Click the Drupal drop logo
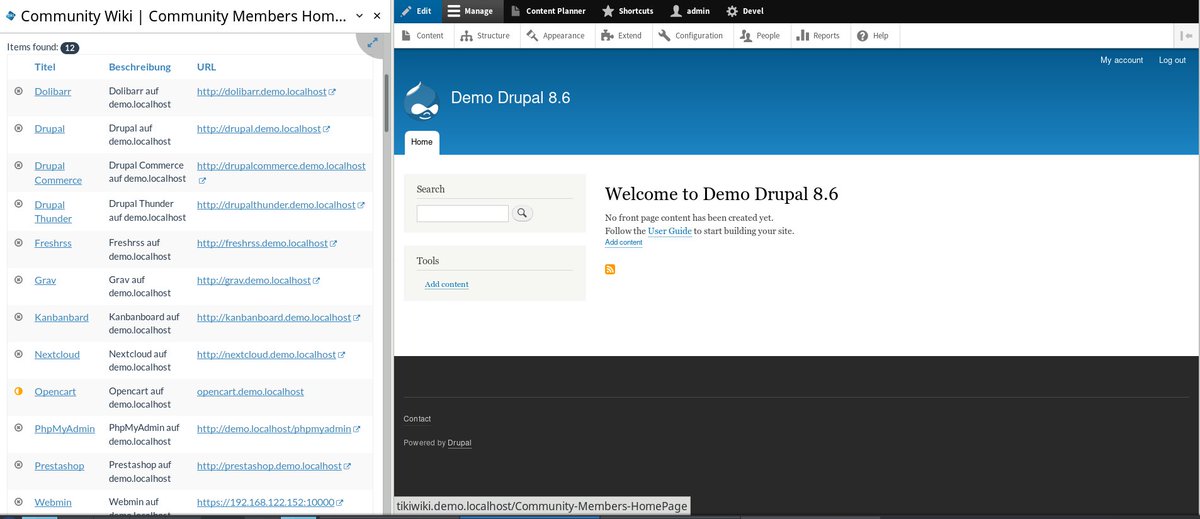Viewport: 1200px width, 519px height. [421, 101]
